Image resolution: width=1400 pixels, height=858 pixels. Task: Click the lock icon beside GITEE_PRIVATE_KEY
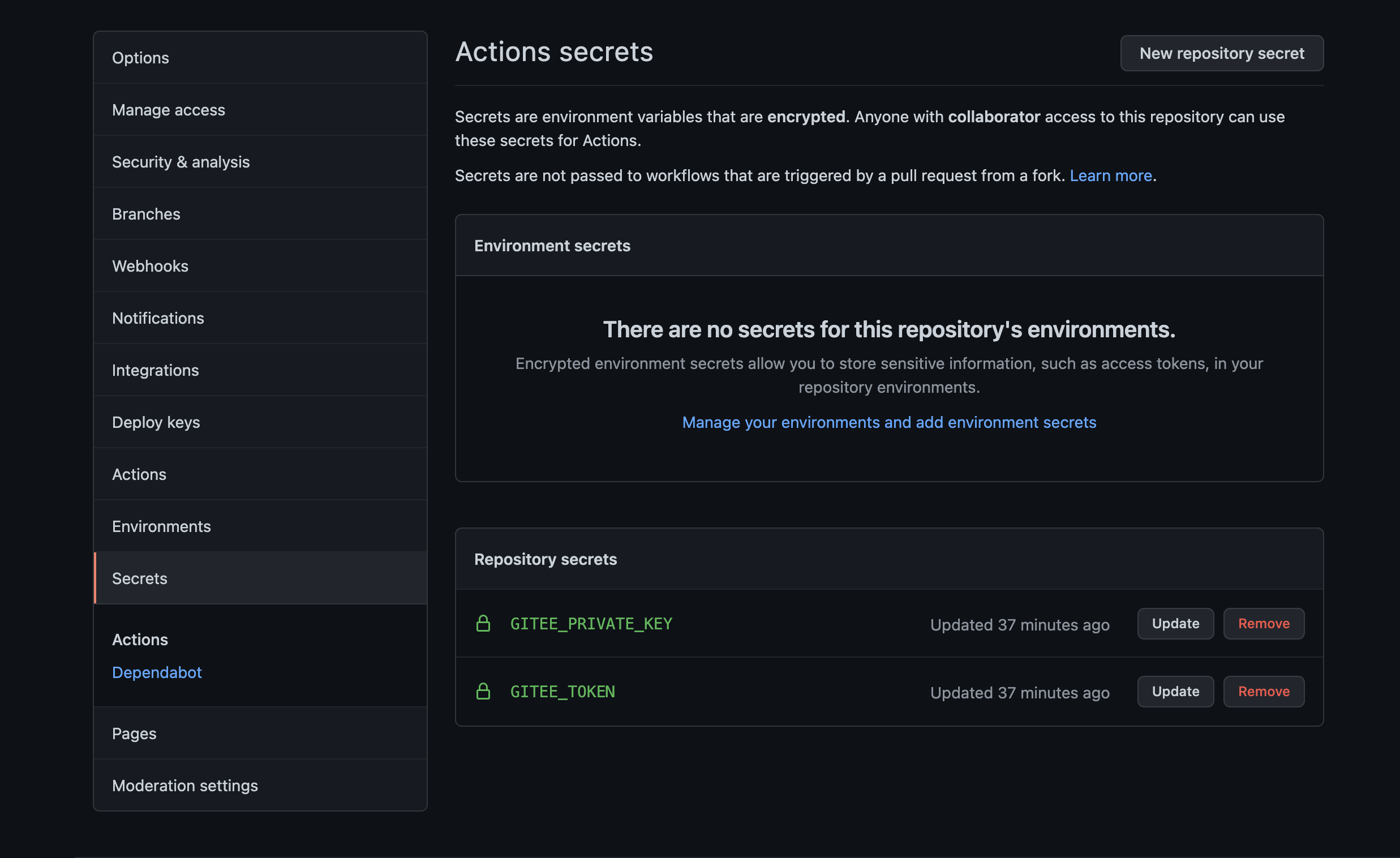click(x=483, y=623)
